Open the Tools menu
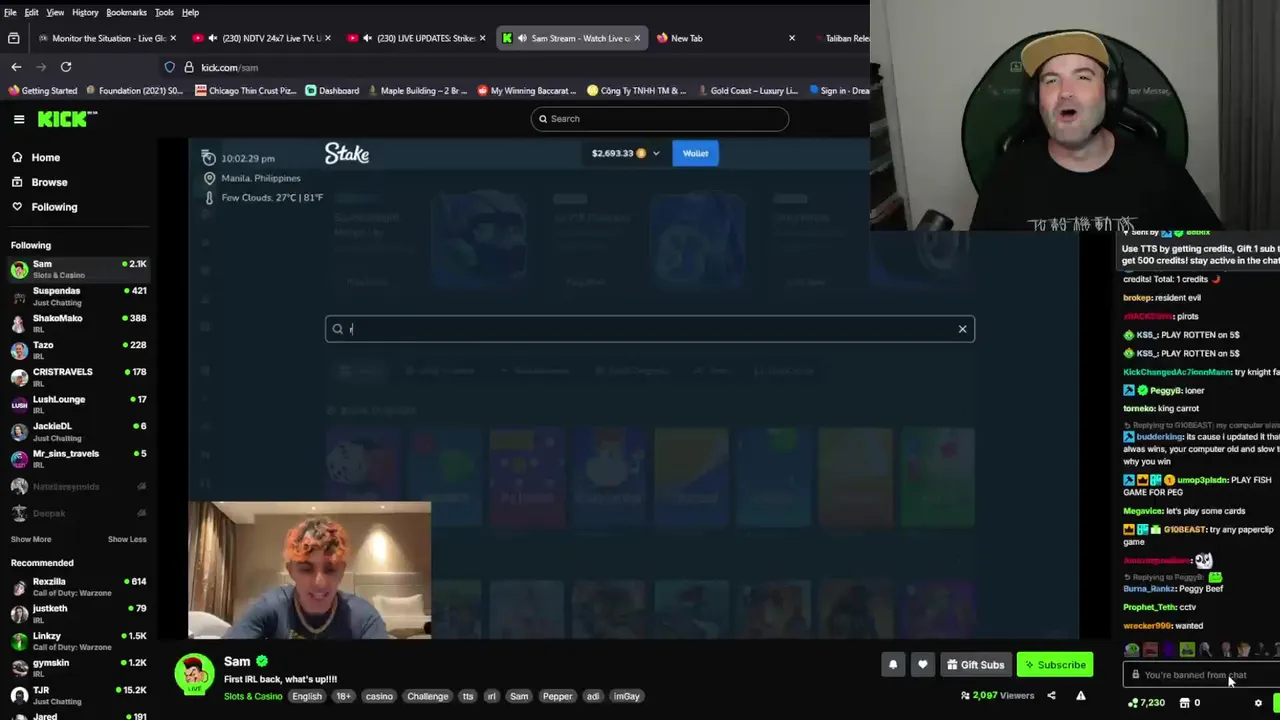 point(164,12)
